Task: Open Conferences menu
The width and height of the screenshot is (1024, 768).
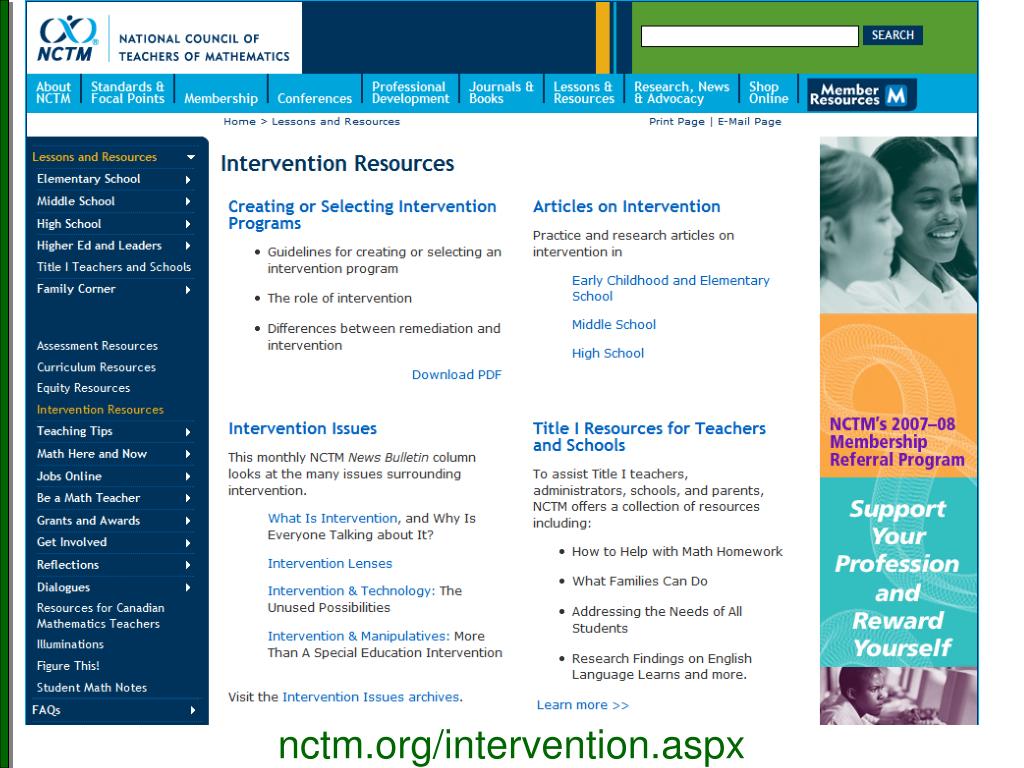Action: 314,99
